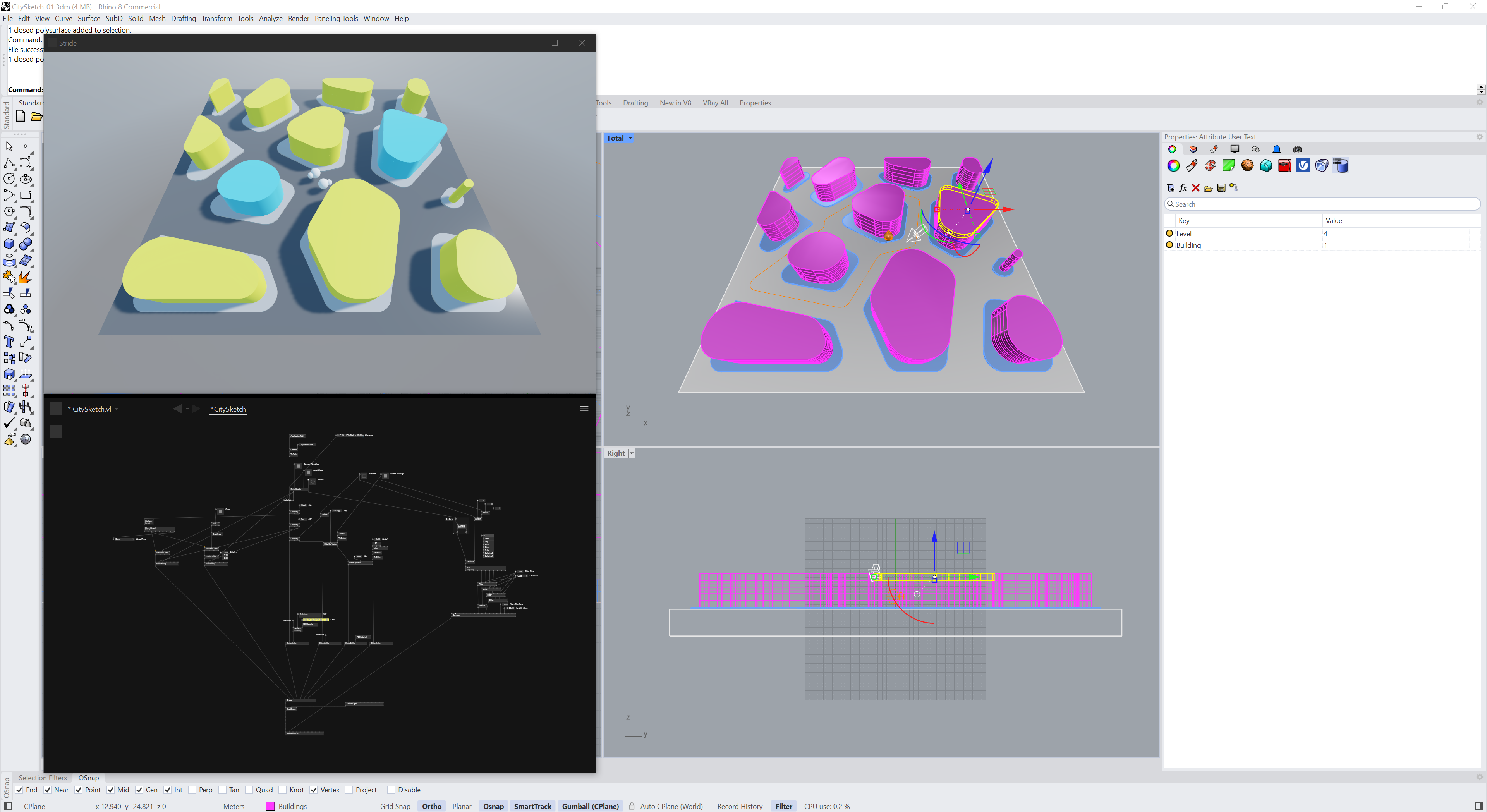Select the Polyline tool in left toolbar
The image size is (1487, 812).
pyautogui.click(x=9, y=163)
